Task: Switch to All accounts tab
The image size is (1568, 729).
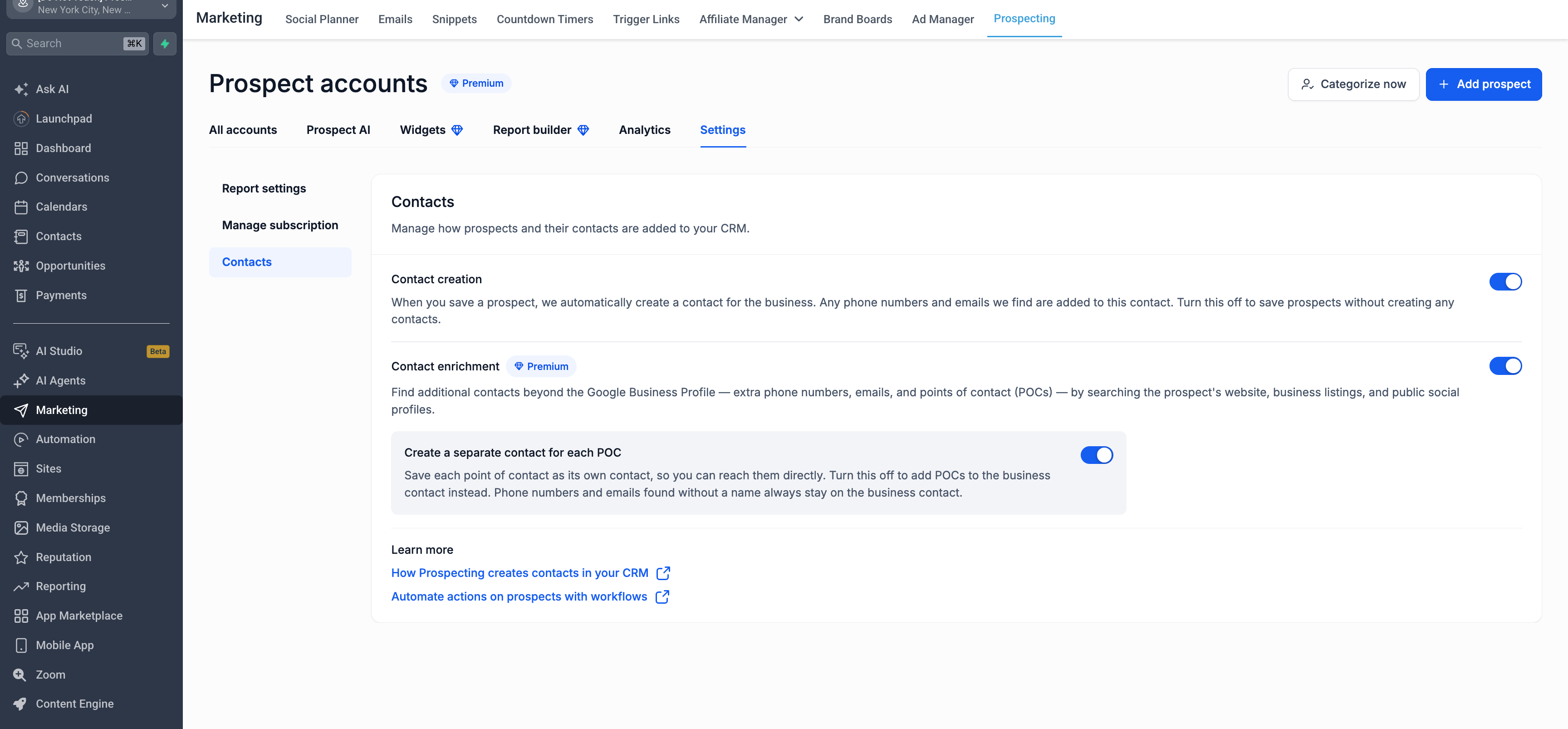Action: (x=243, y=130)
